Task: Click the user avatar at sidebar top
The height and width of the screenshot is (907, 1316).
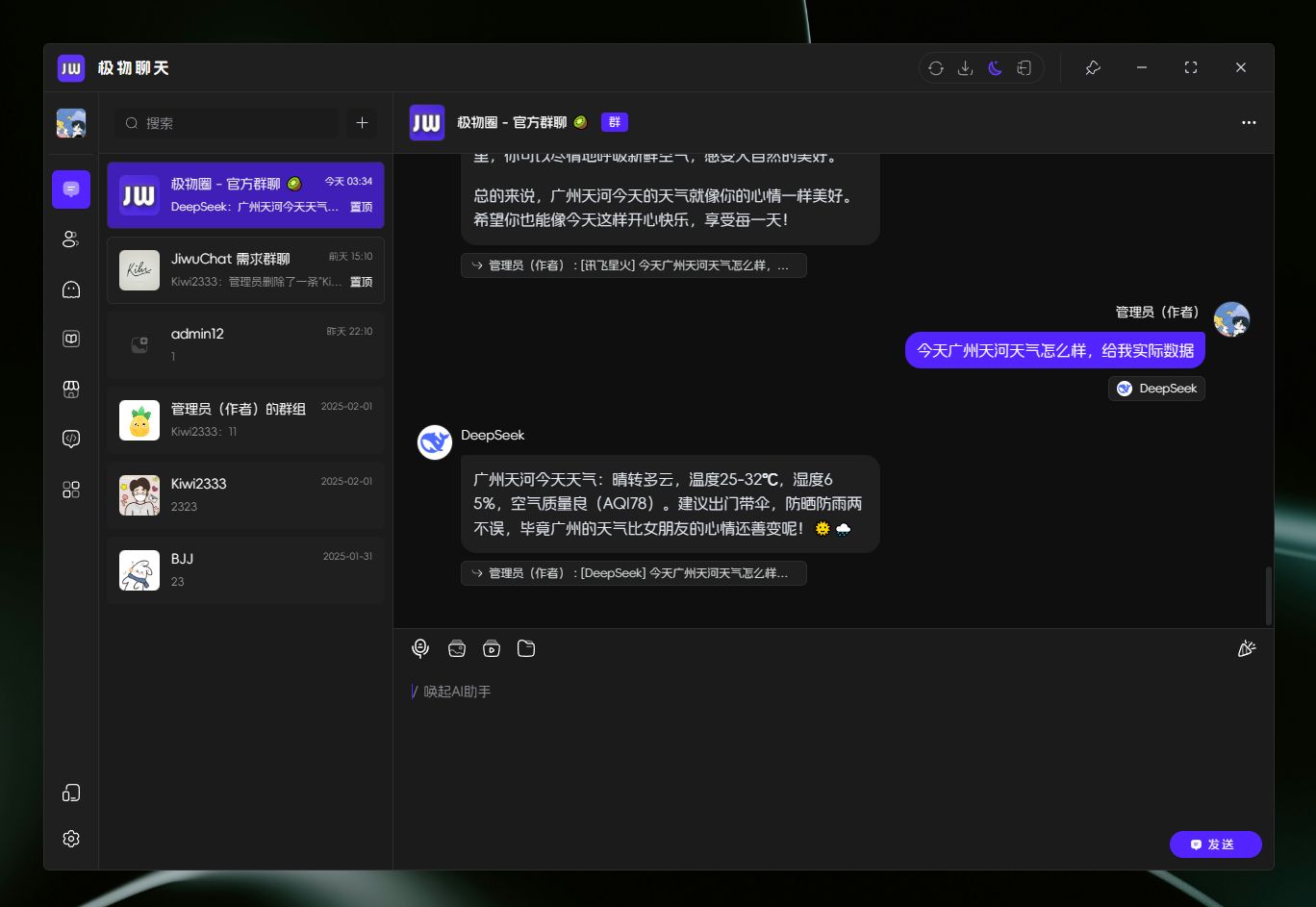Action: pos(71,123)
